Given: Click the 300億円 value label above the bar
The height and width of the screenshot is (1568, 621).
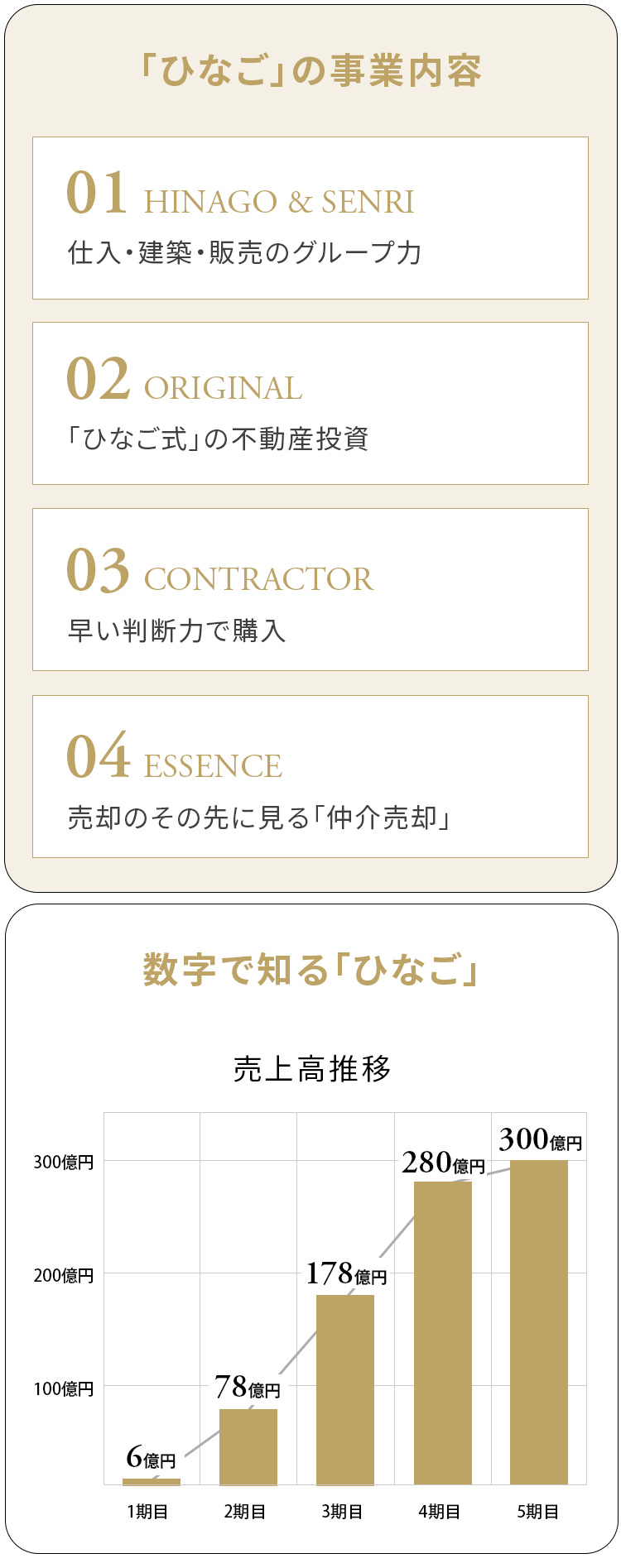Looking at the screenshot, I should (x=540, y=1140).
